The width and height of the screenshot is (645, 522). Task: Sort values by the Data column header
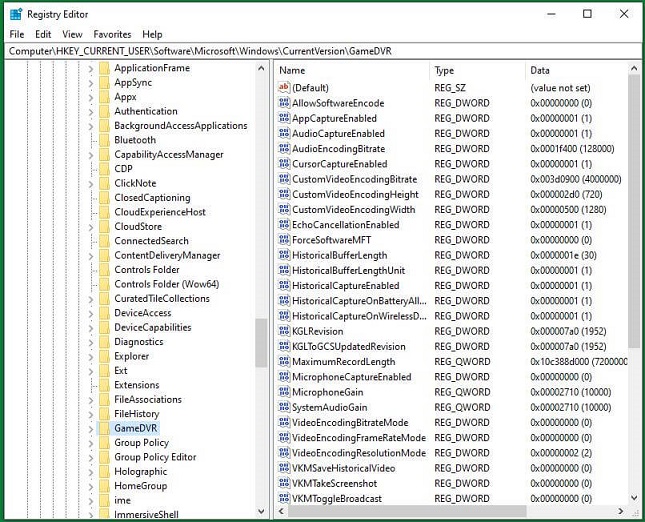click(577, 70)
